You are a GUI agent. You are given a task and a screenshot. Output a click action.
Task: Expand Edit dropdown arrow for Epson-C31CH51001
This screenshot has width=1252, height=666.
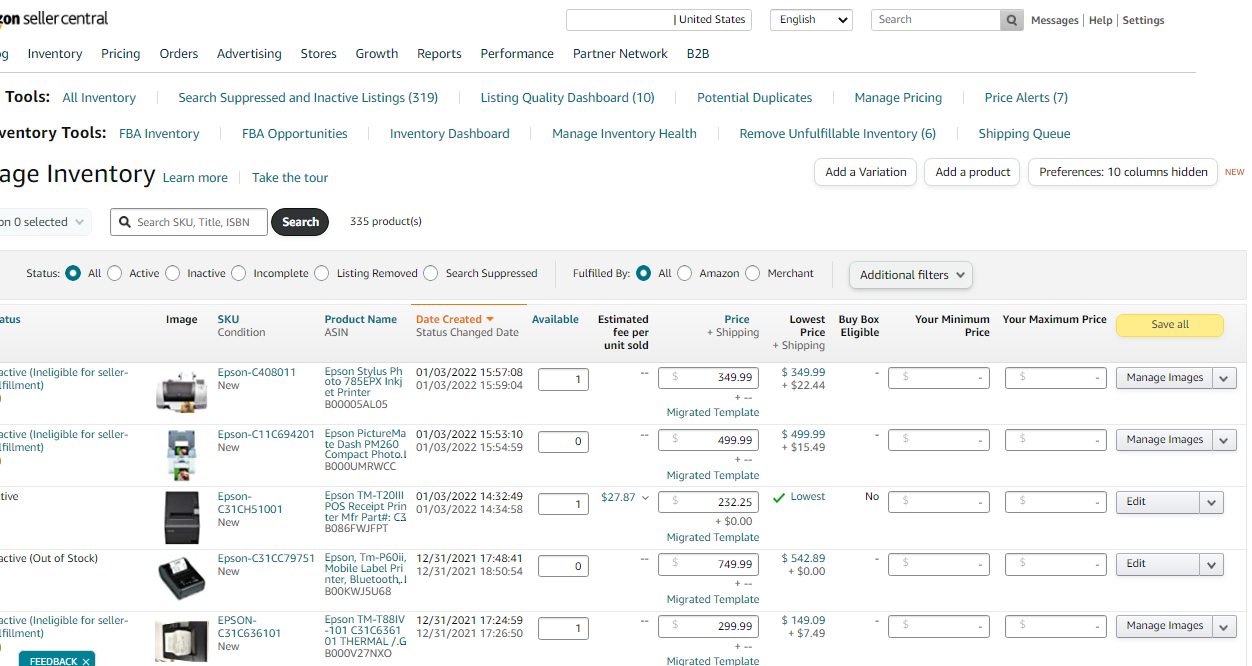1212,502
